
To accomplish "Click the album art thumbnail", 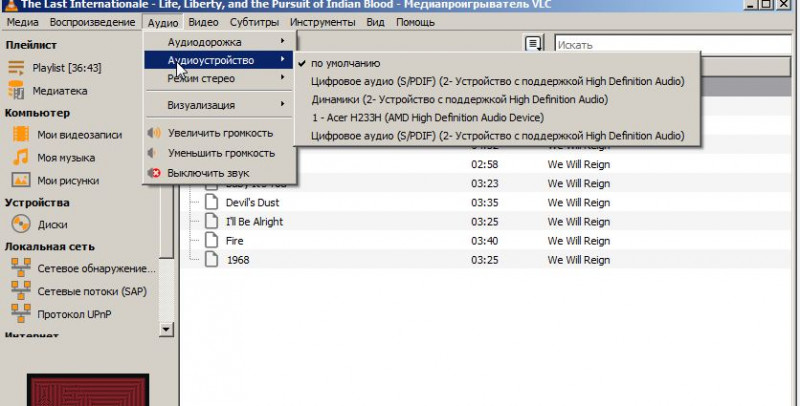I will 88,390.
